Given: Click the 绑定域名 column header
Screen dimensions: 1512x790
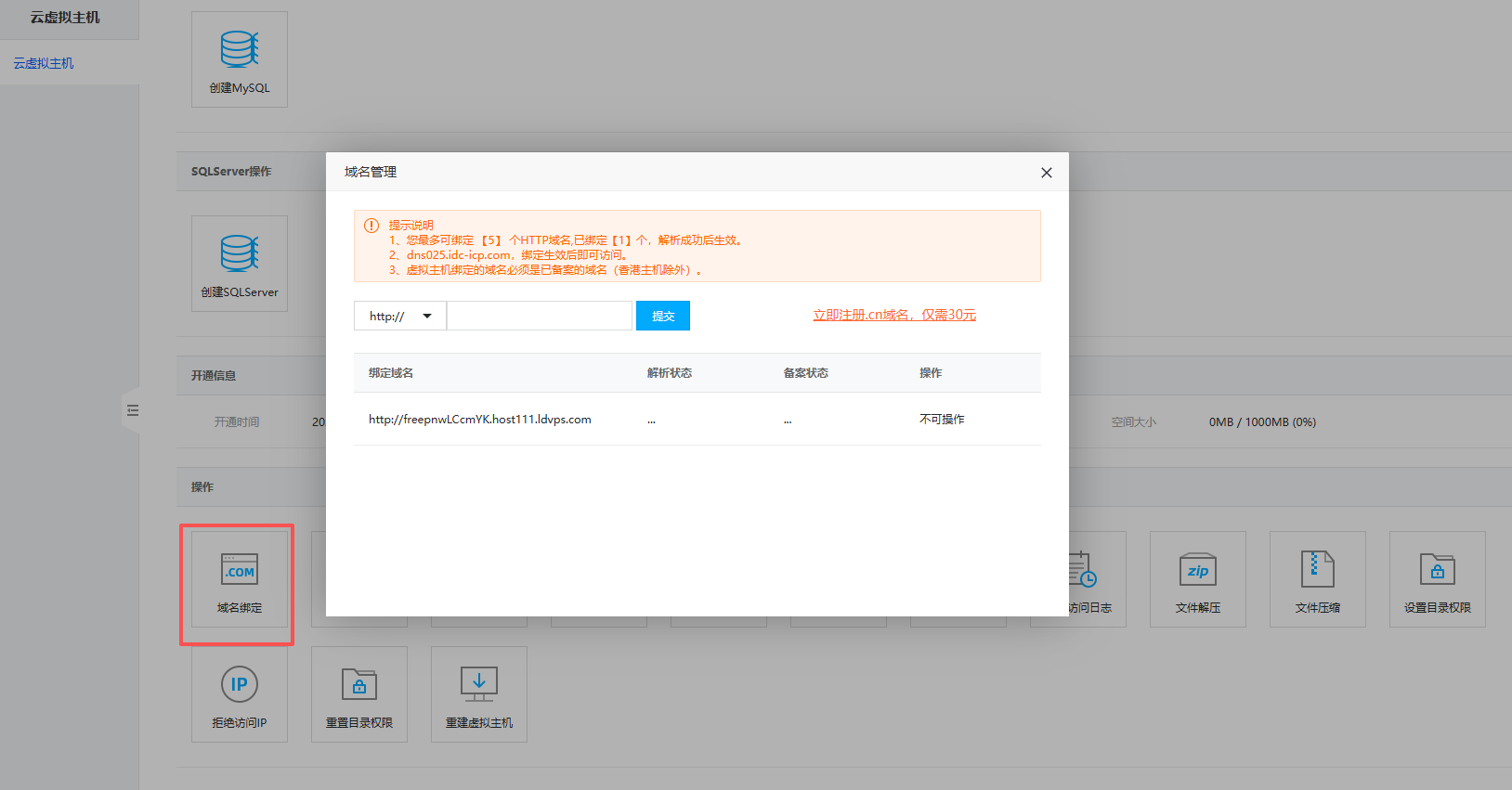Looking at the screenshot, I should [x=391, y=373].
